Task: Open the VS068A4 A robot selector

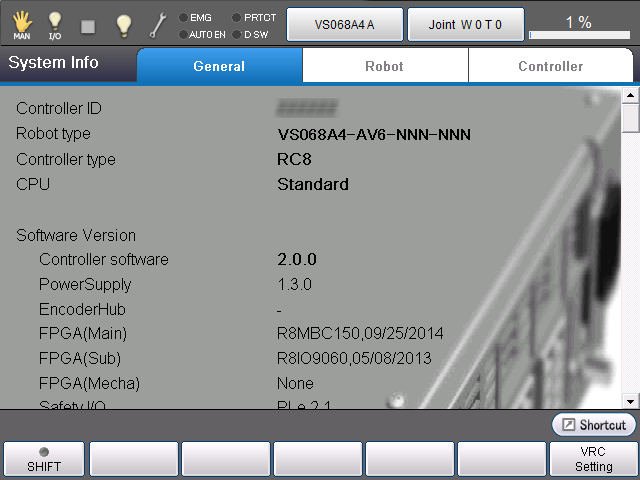Action: (x=345, y=24)
